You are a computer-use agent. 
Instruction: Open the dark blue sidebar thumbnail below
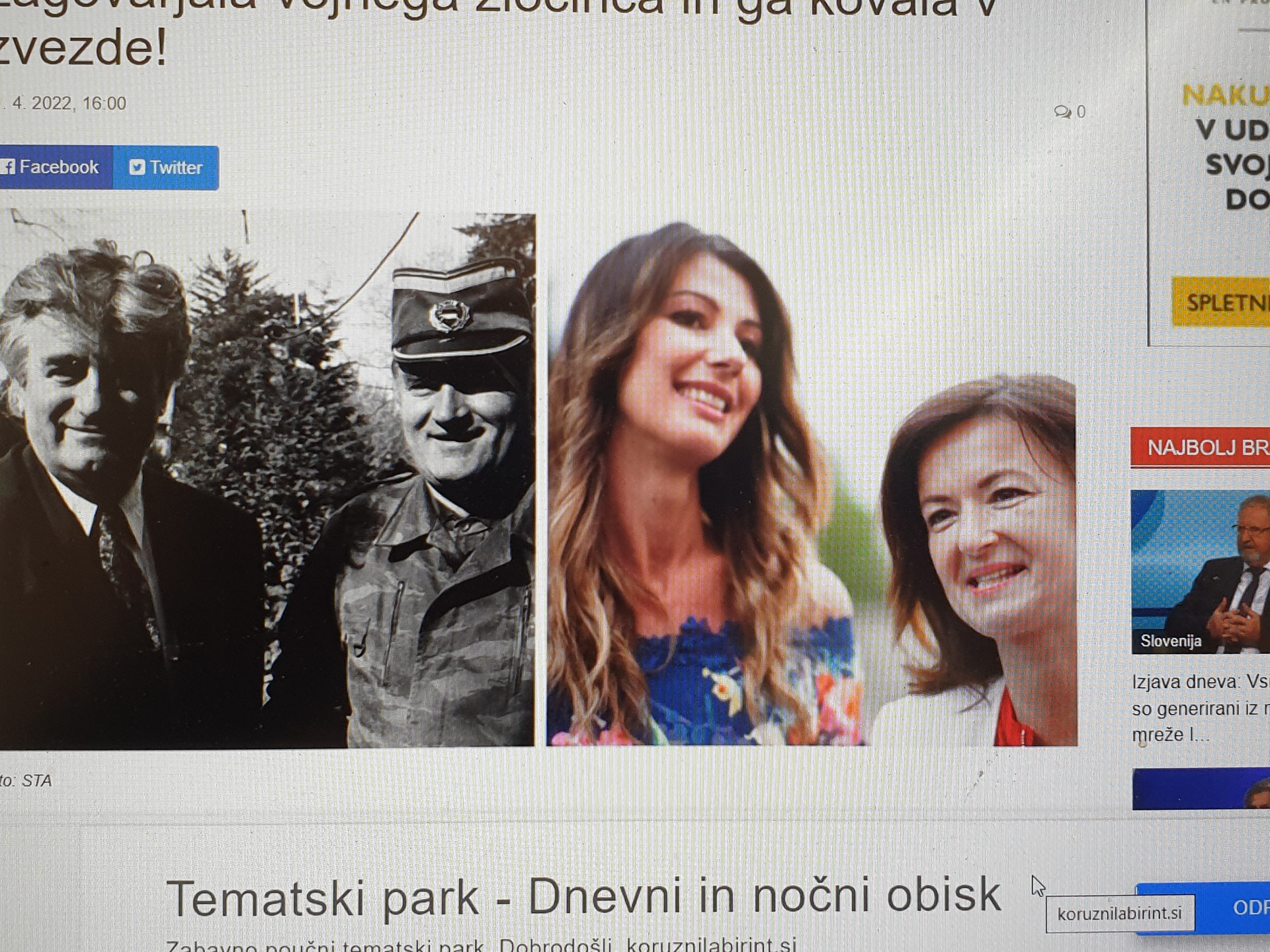click(x=1200, y=789)
